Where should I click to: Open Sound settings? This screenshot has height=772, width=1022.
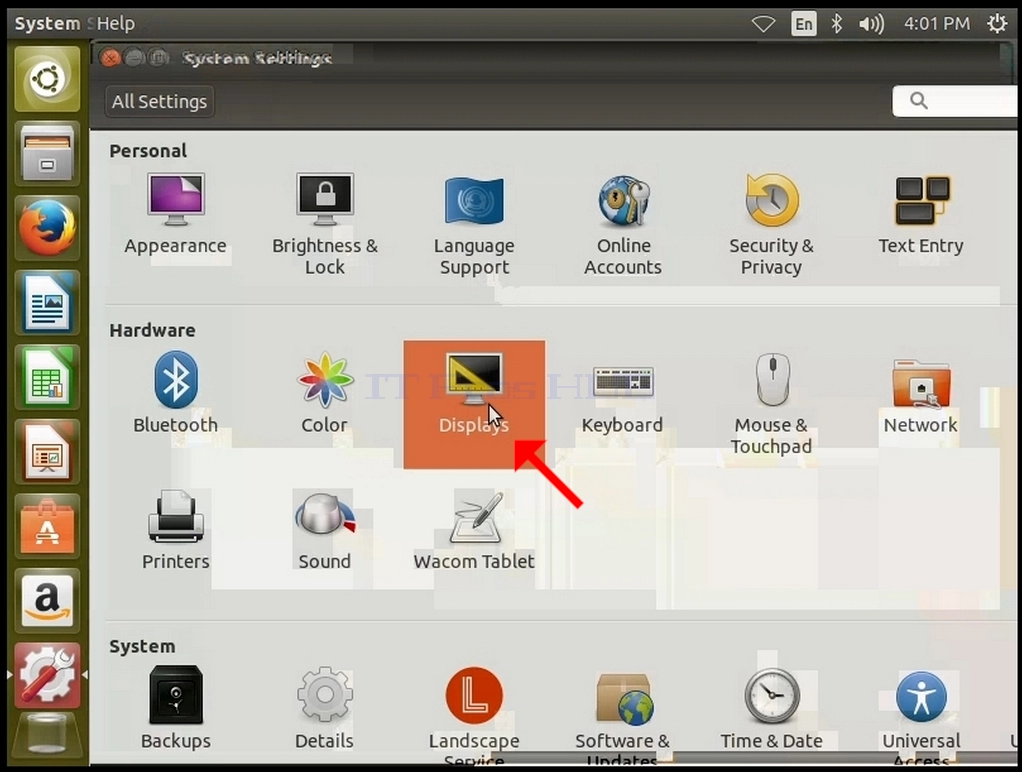click(x=325, y=531)
